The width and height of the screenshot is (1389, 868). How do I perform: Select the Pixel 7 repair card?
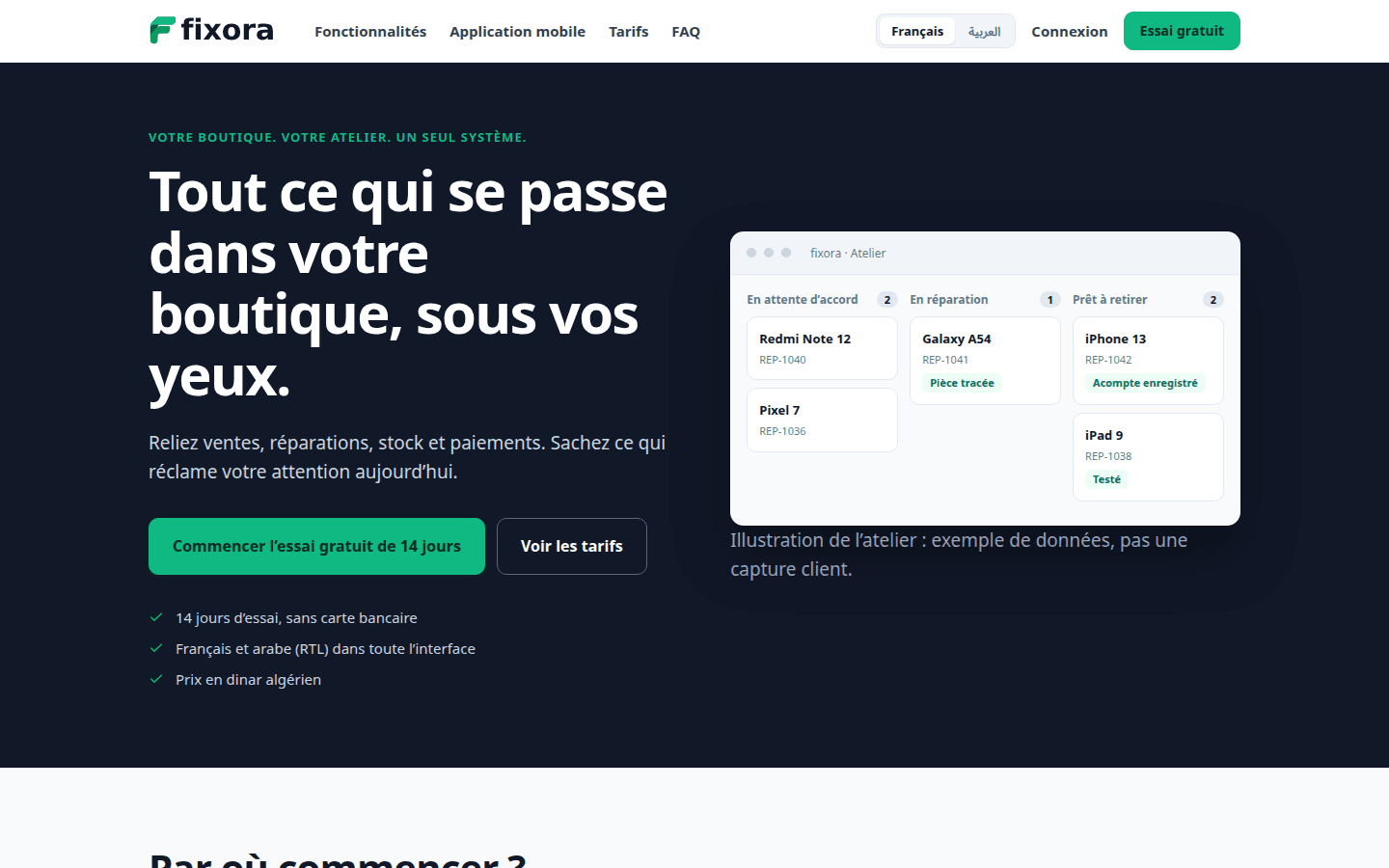822,420
